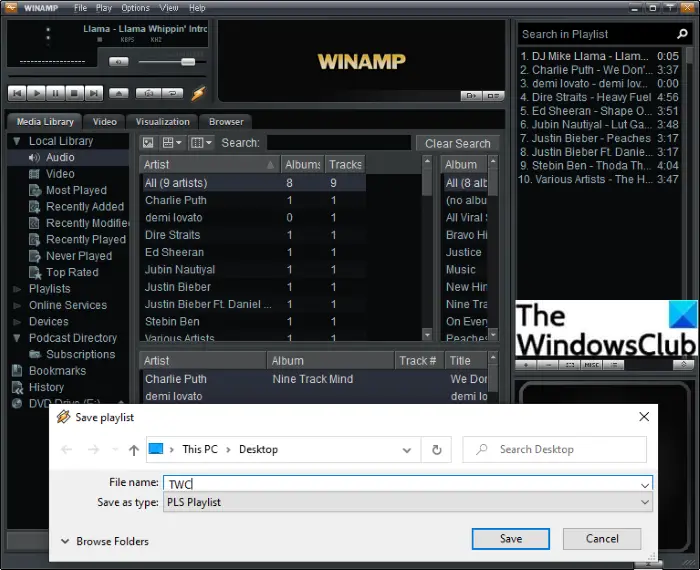
Task: Open the Recently Played view
Action: pyautogui.click(x=85, y=239)
